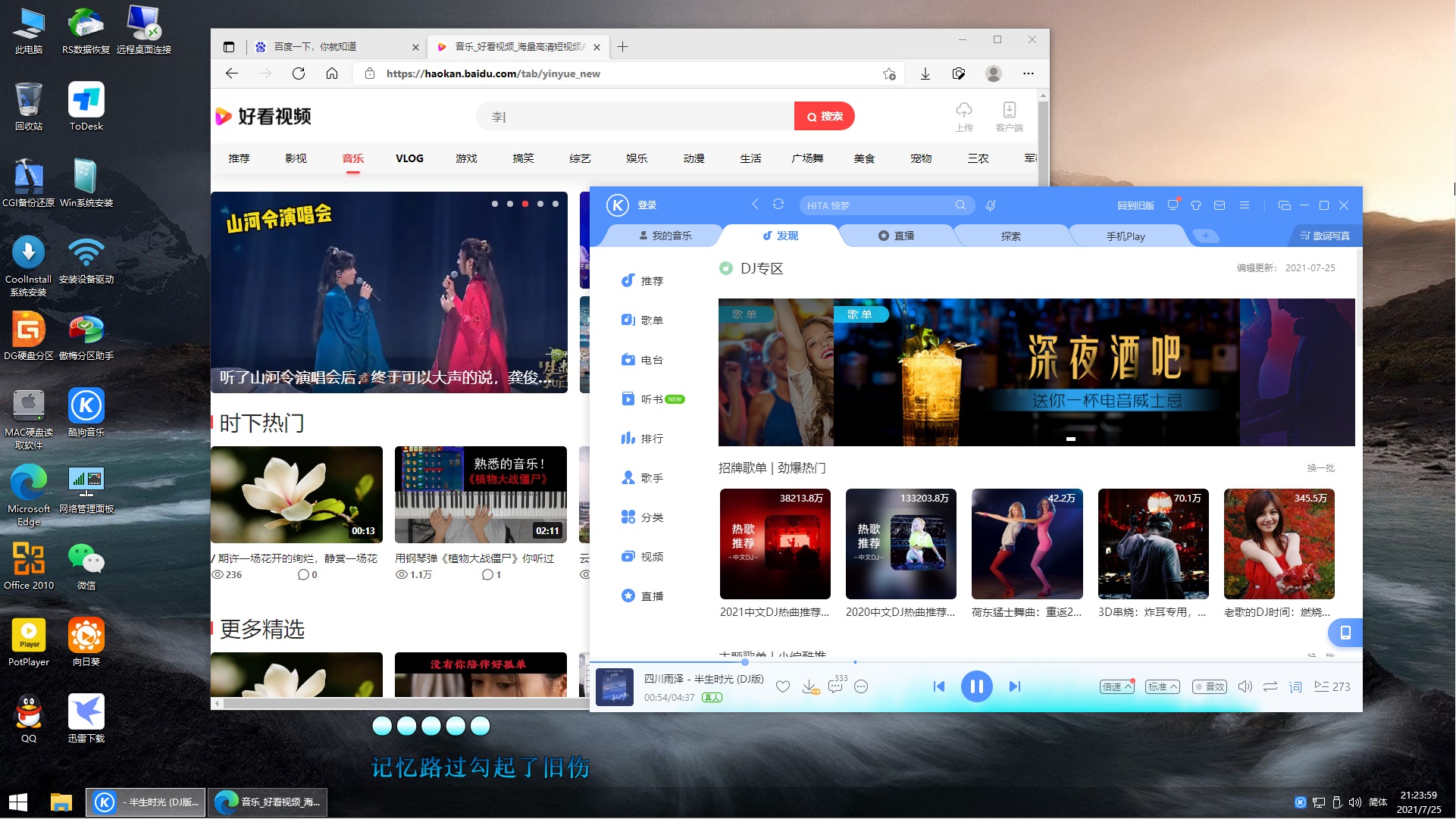The width and height of the screenshot is (1456, 819).
Task: Open 歌词写真 lyrics view
Action: 1325,236
